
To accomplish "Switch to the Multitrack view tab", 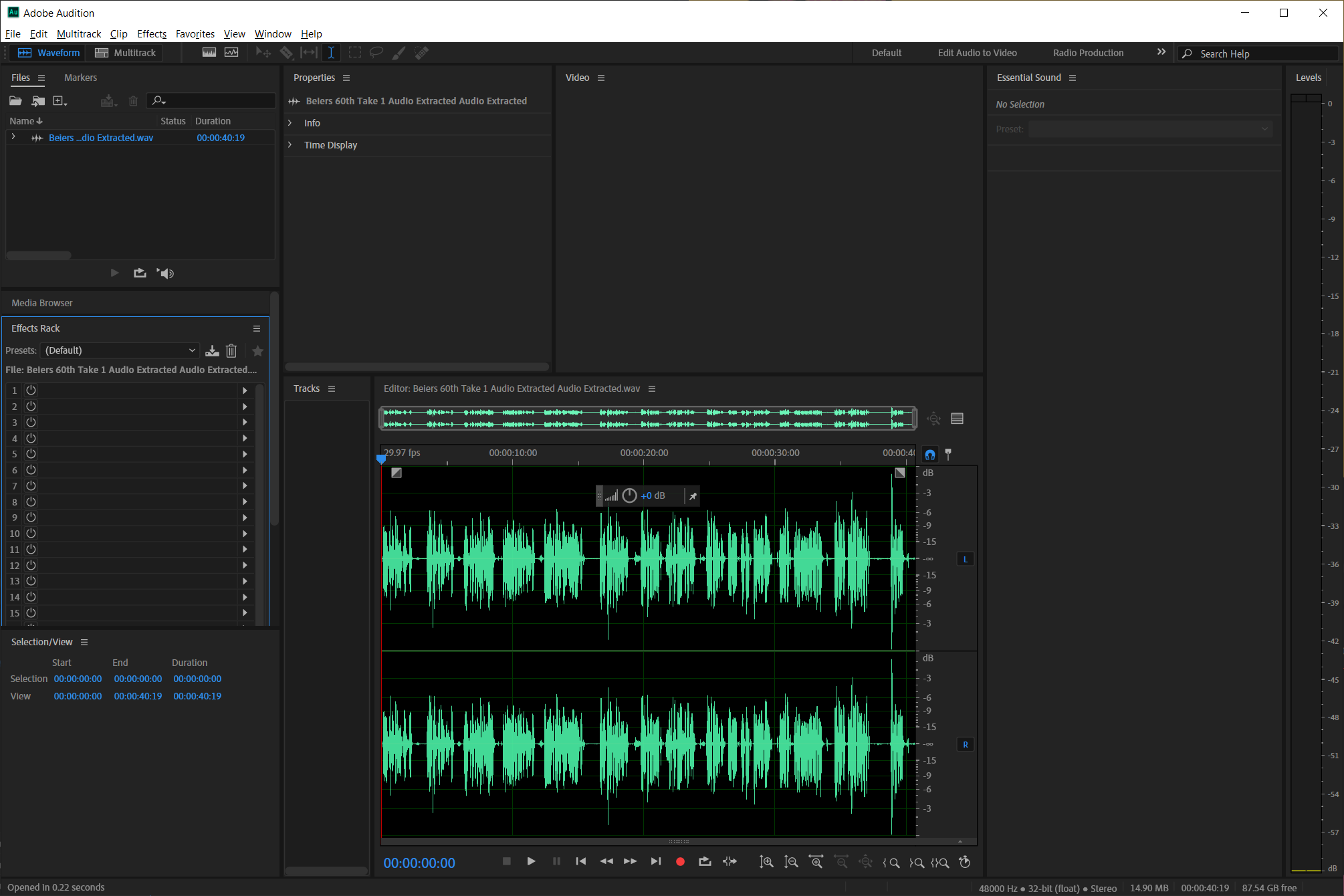I will pyautogui.click(x=124, y=52).
